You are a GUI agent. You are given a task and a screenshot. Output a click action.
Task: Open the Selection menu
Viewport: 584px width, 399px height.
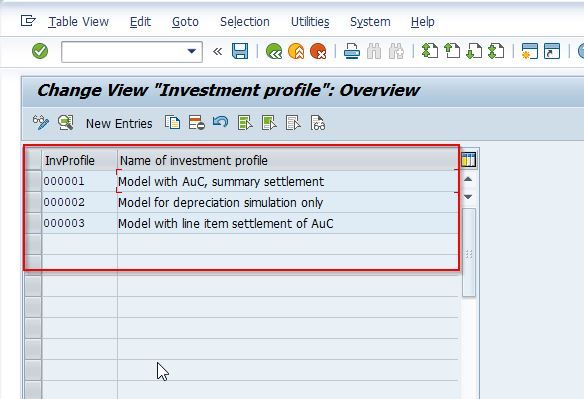pyautogui.click(x=245, y=22)
